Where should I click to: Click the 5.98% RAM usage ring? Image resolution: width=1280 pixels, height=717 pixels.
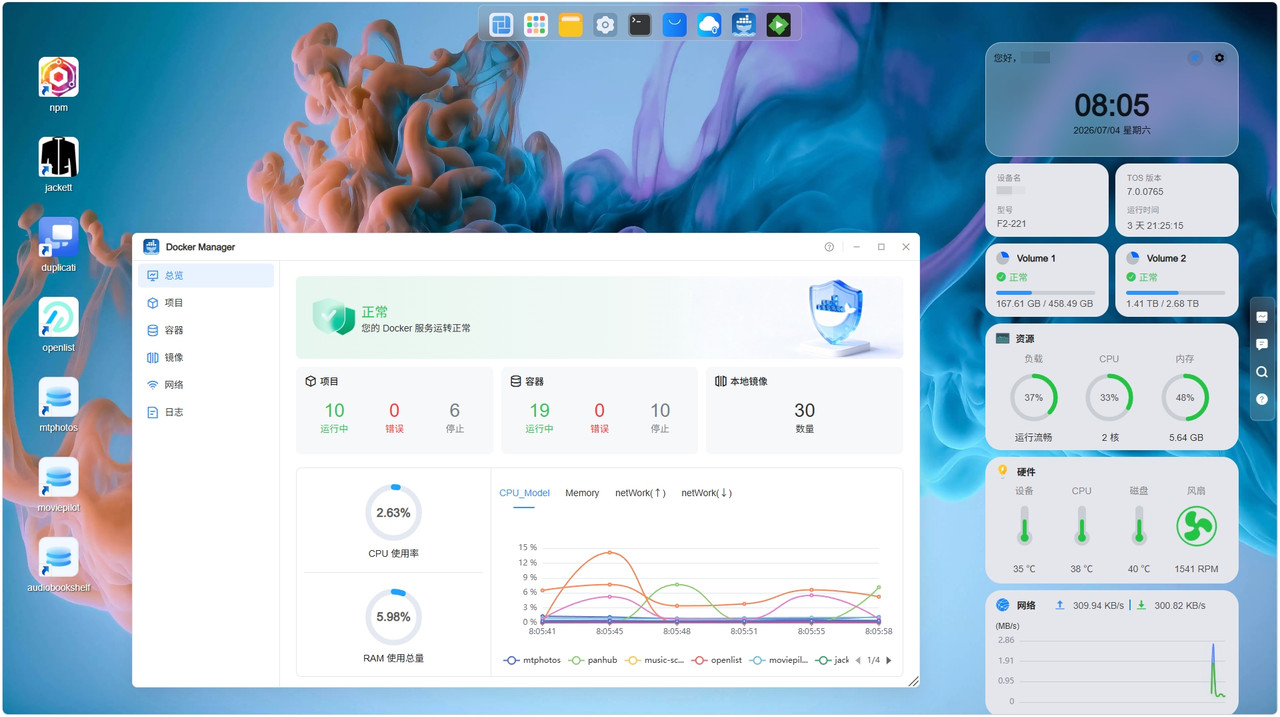[393, 617]
